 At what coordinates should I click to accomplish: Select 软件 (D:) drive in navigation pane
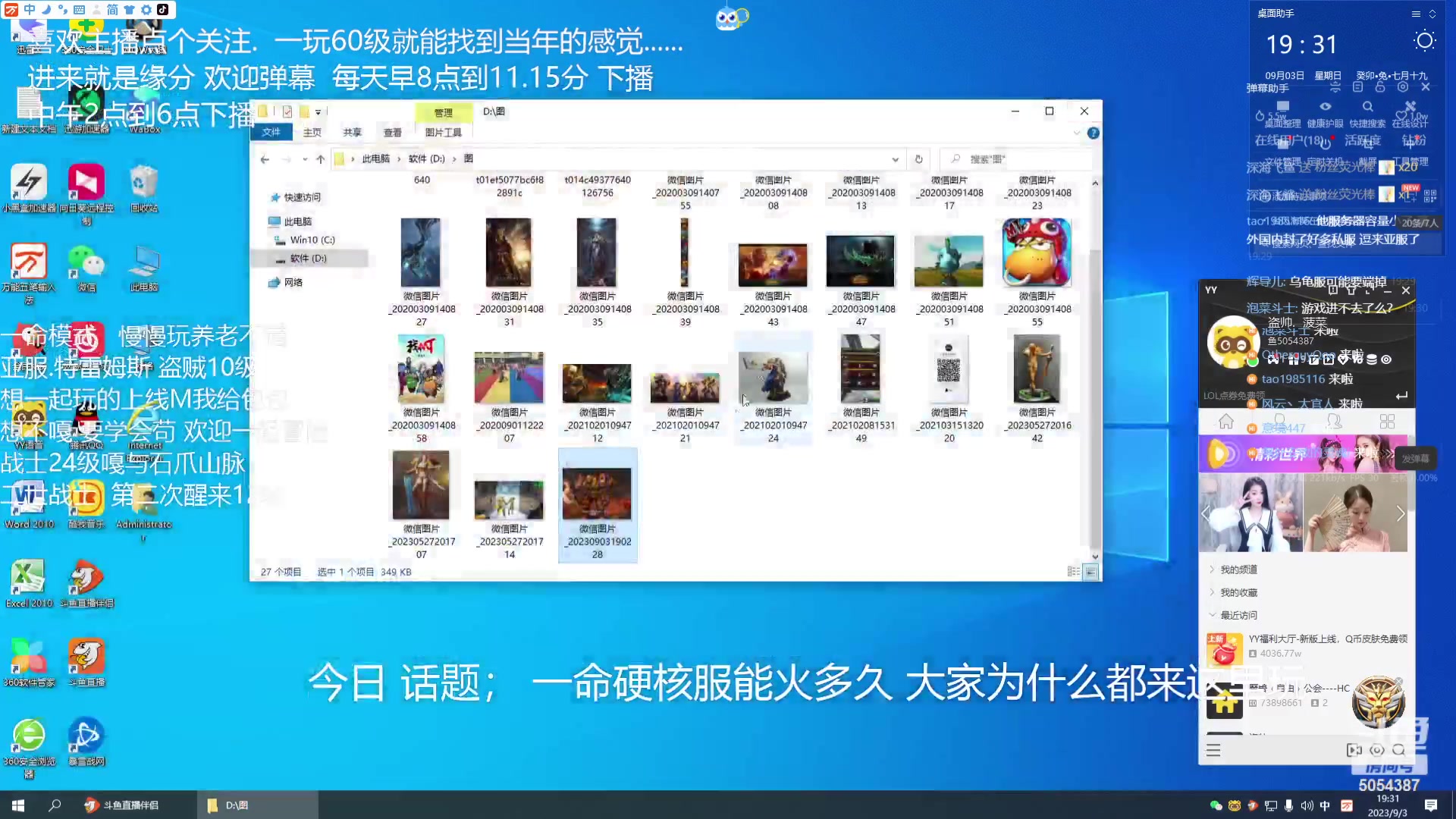pyautogui.click(x=308, y=259)
